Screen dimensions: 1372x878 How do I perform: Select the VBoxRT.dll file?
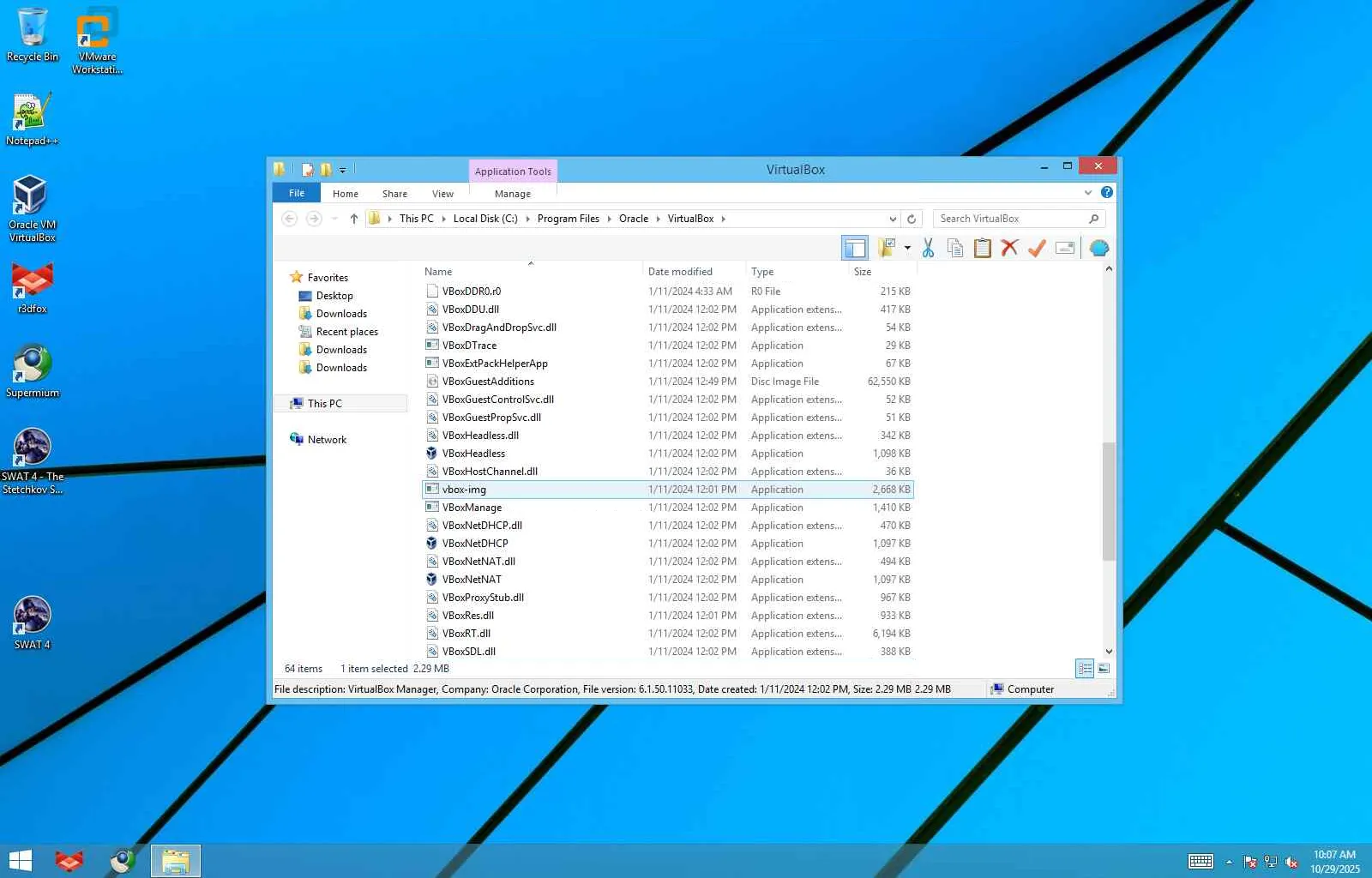[668, 634]
